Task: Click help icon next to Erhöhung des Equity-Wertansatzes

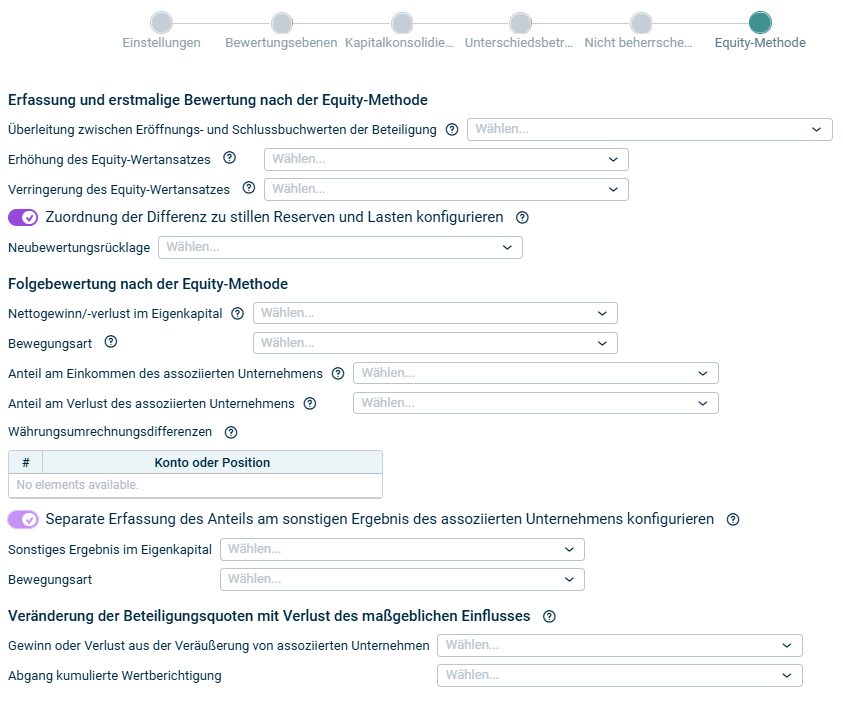Action: click(x=229, y=158)
